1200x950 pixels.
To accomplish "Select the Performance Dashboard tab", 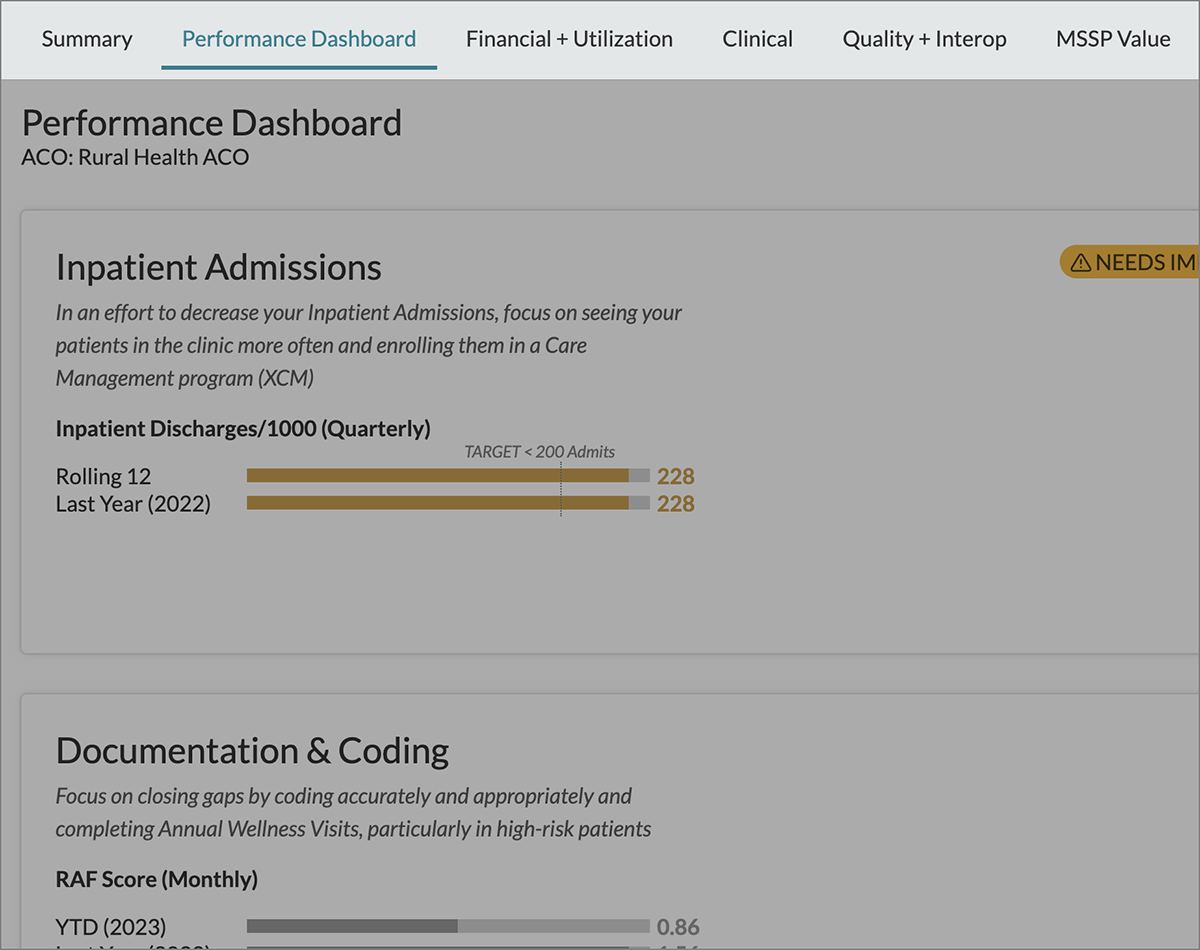I will click(x=299, y=39).
